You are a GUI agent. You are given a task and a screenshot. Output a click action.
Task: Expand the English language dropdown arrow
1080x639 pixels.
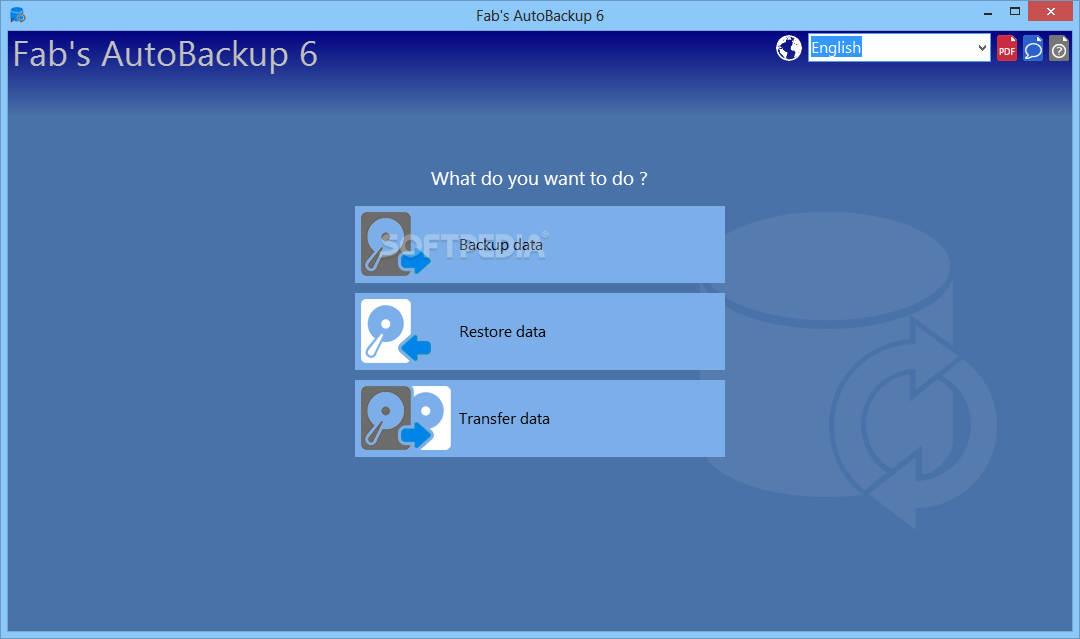pyautogui.click(x=982, y=48)
